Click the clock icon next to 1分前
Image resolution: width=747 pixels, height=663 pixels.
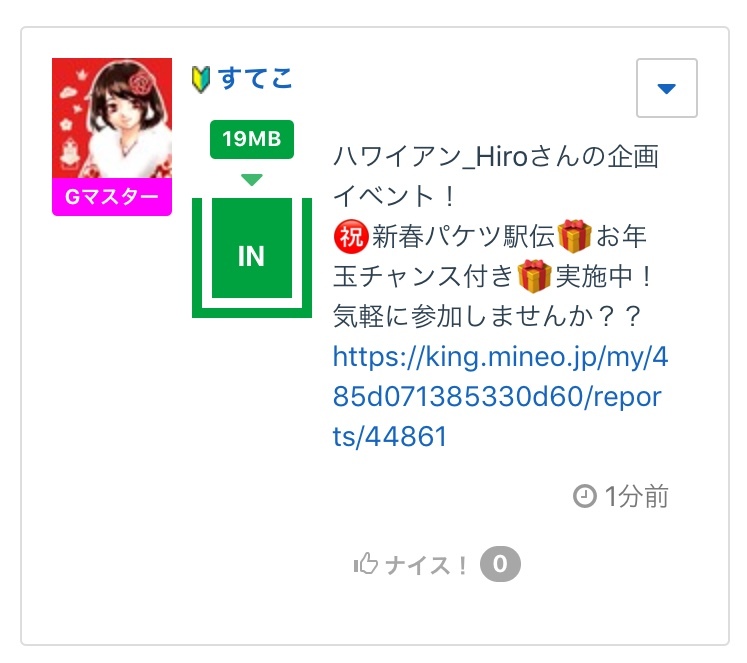click(x=585, y=496)
